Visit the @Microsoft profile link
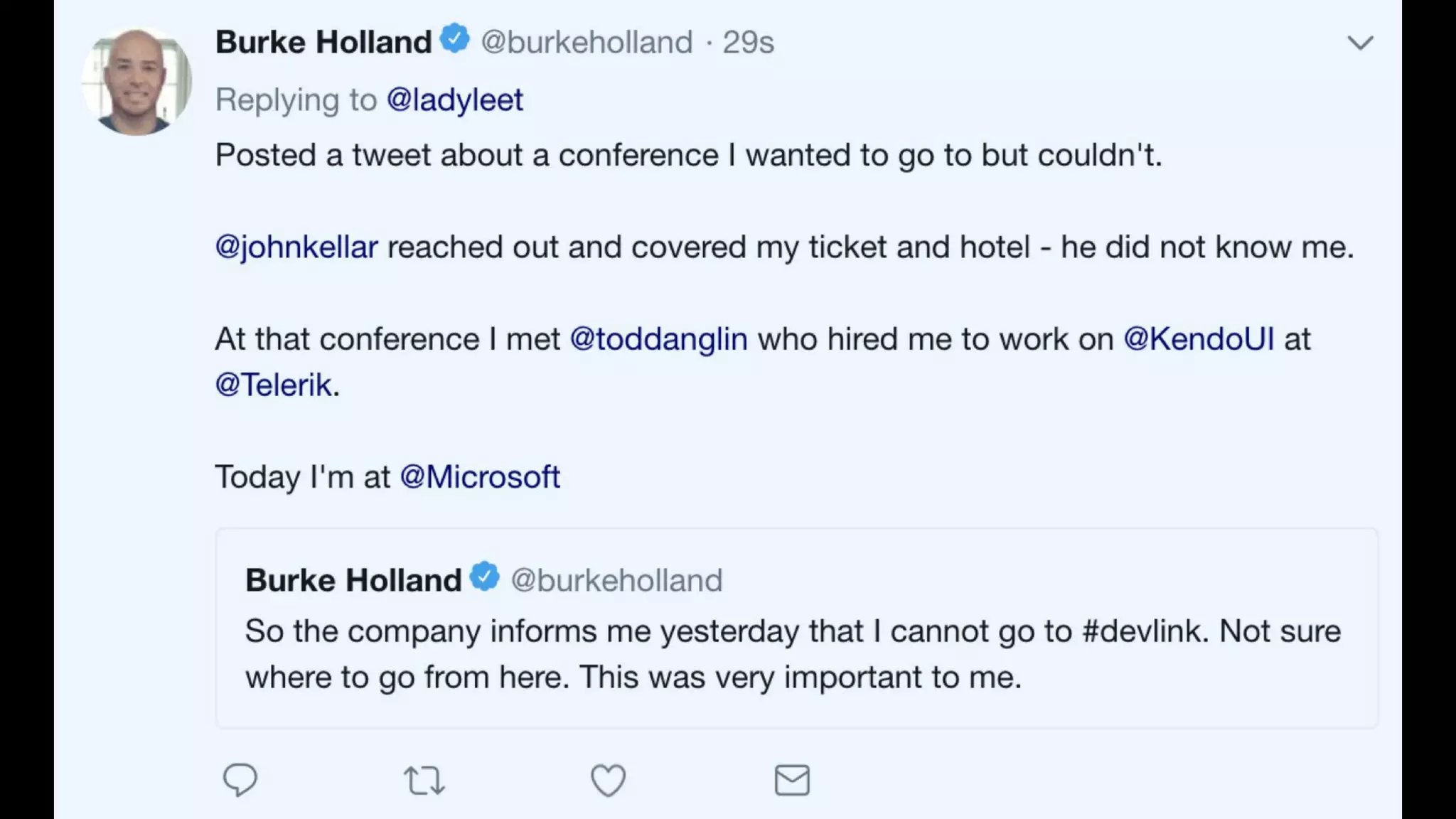Screen dimensions: 1456x819 coord(480,476)
